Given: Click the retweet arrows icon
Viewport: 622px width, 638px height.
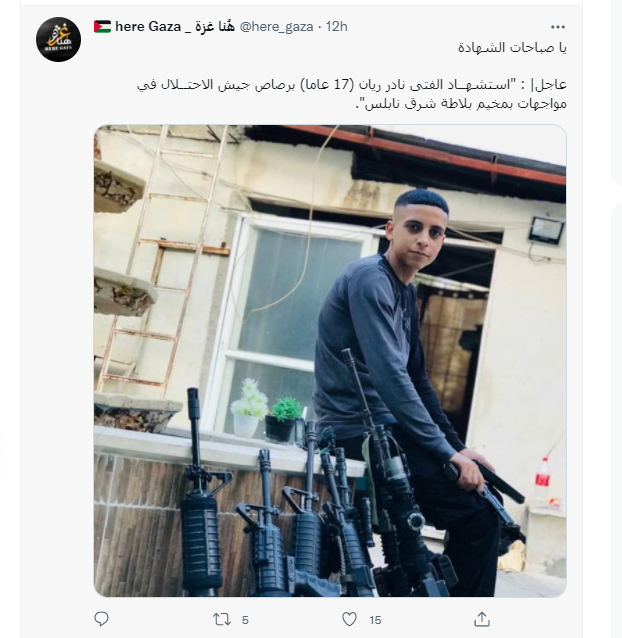Looking at the screenshot, I should (222, 620).
